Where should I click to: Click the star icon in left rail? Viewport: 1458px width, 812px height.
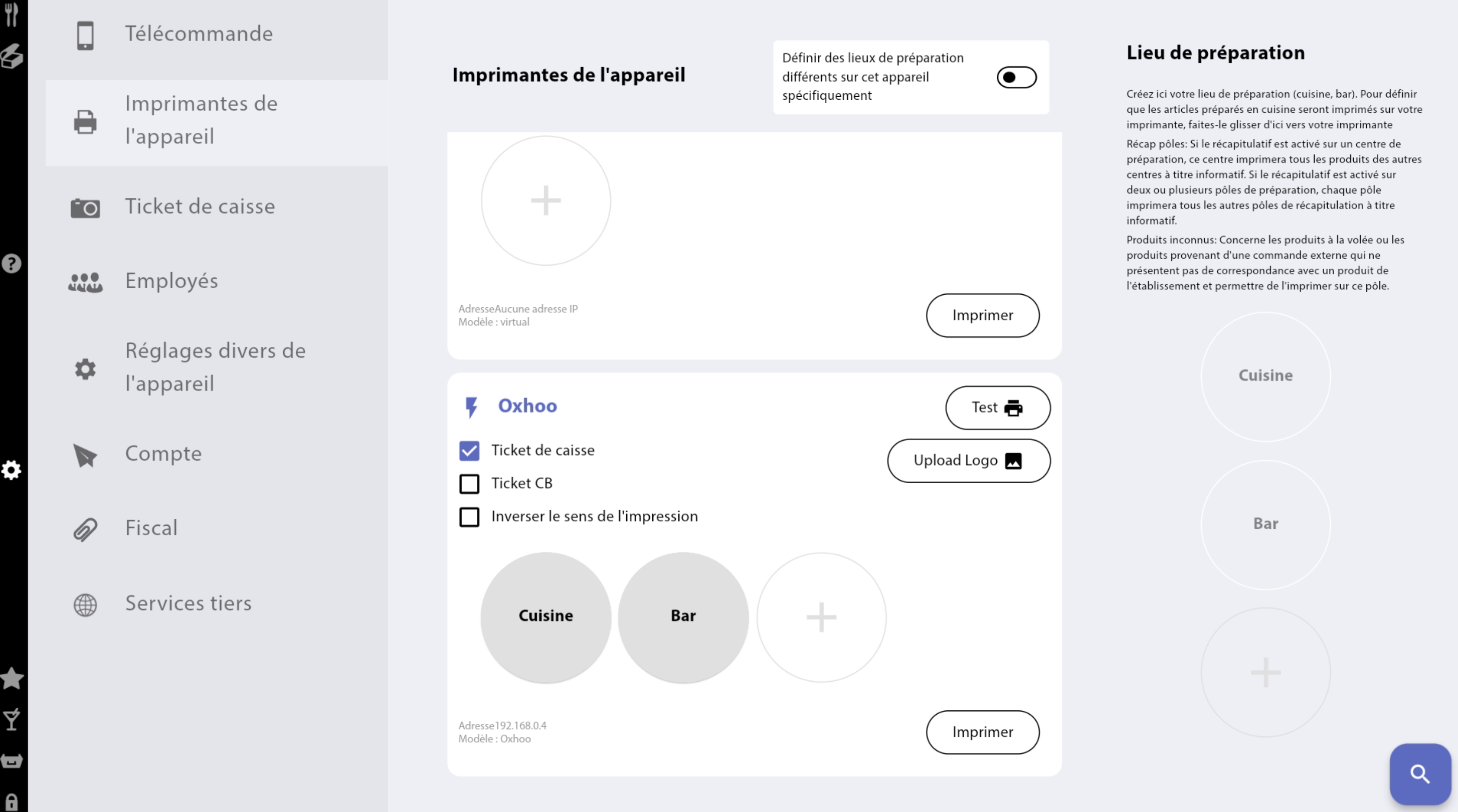click(x=12, y=678)
